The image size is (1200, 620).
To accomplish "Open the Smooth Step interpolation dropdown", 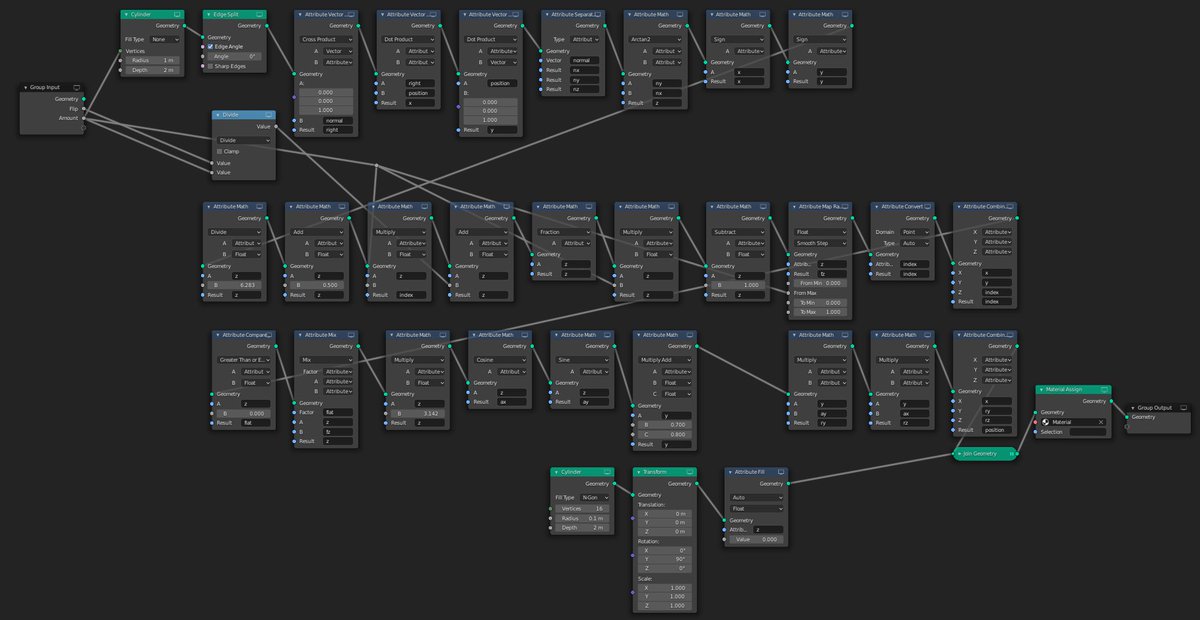I will pos(820,243).
